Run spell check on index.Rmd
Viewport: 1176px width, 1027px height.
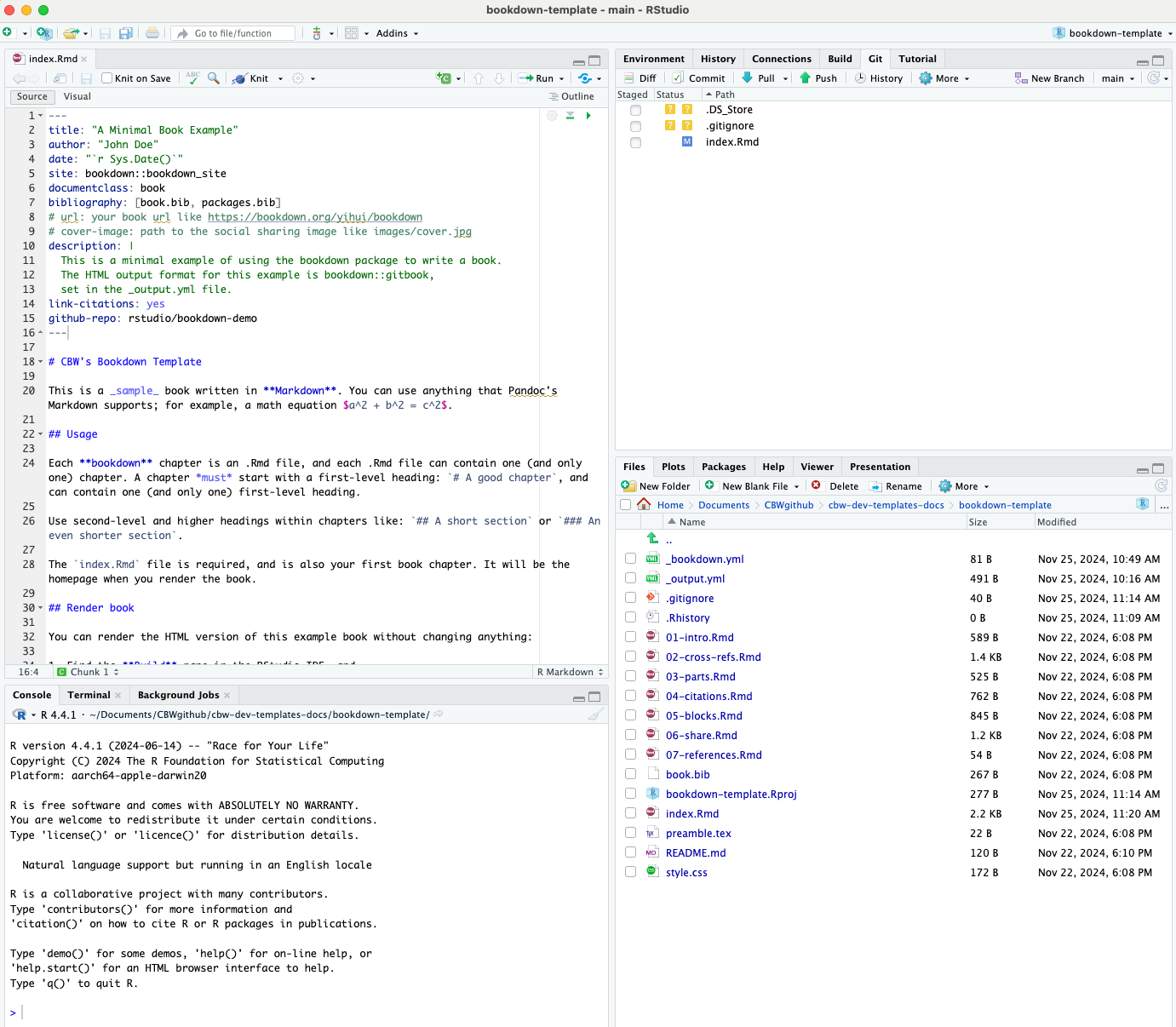192,77
